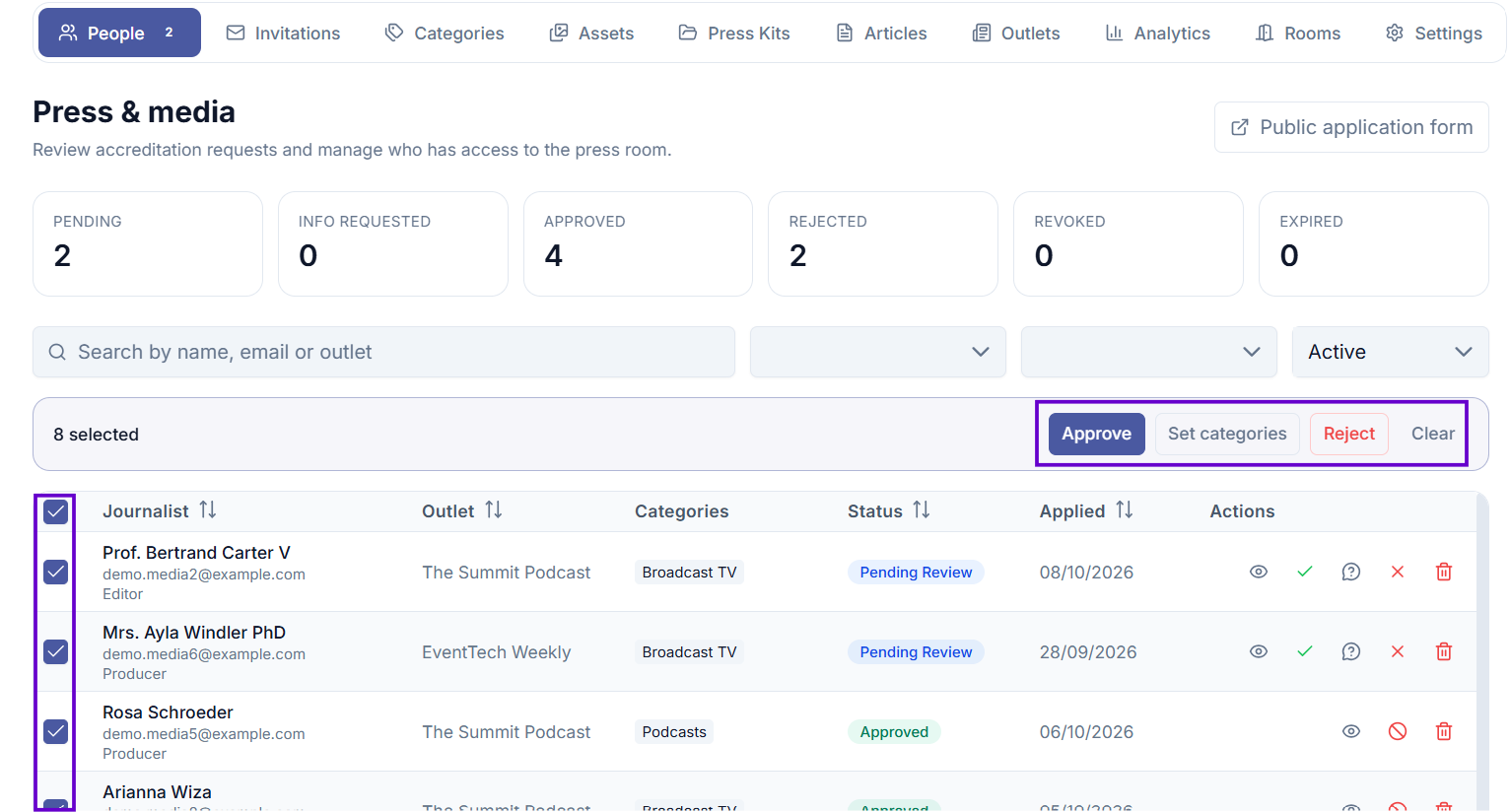This screenshot has height=812, width=1510.
Task: Click the Approved stat card
Action: 638,243
